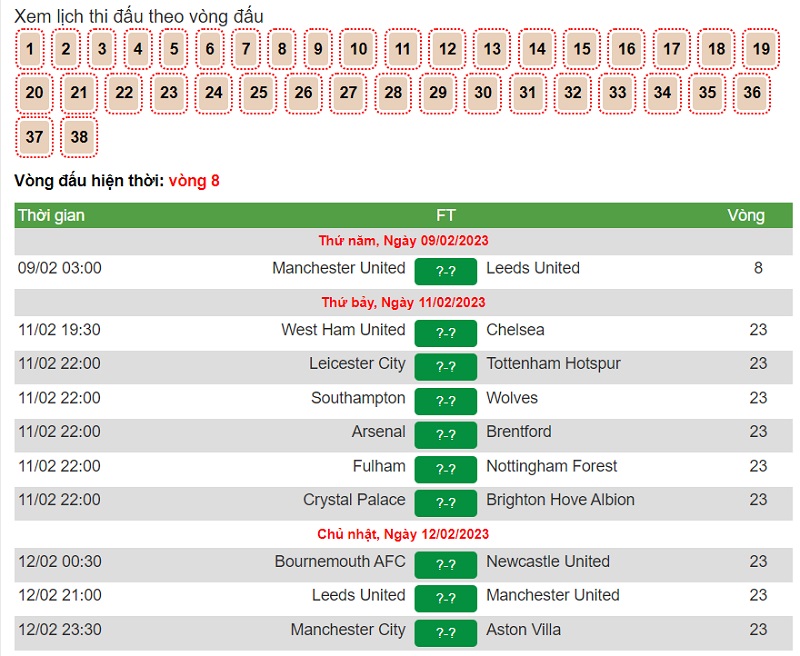Select round 30 button
This screenshot has width=800, height=656.
483,93
